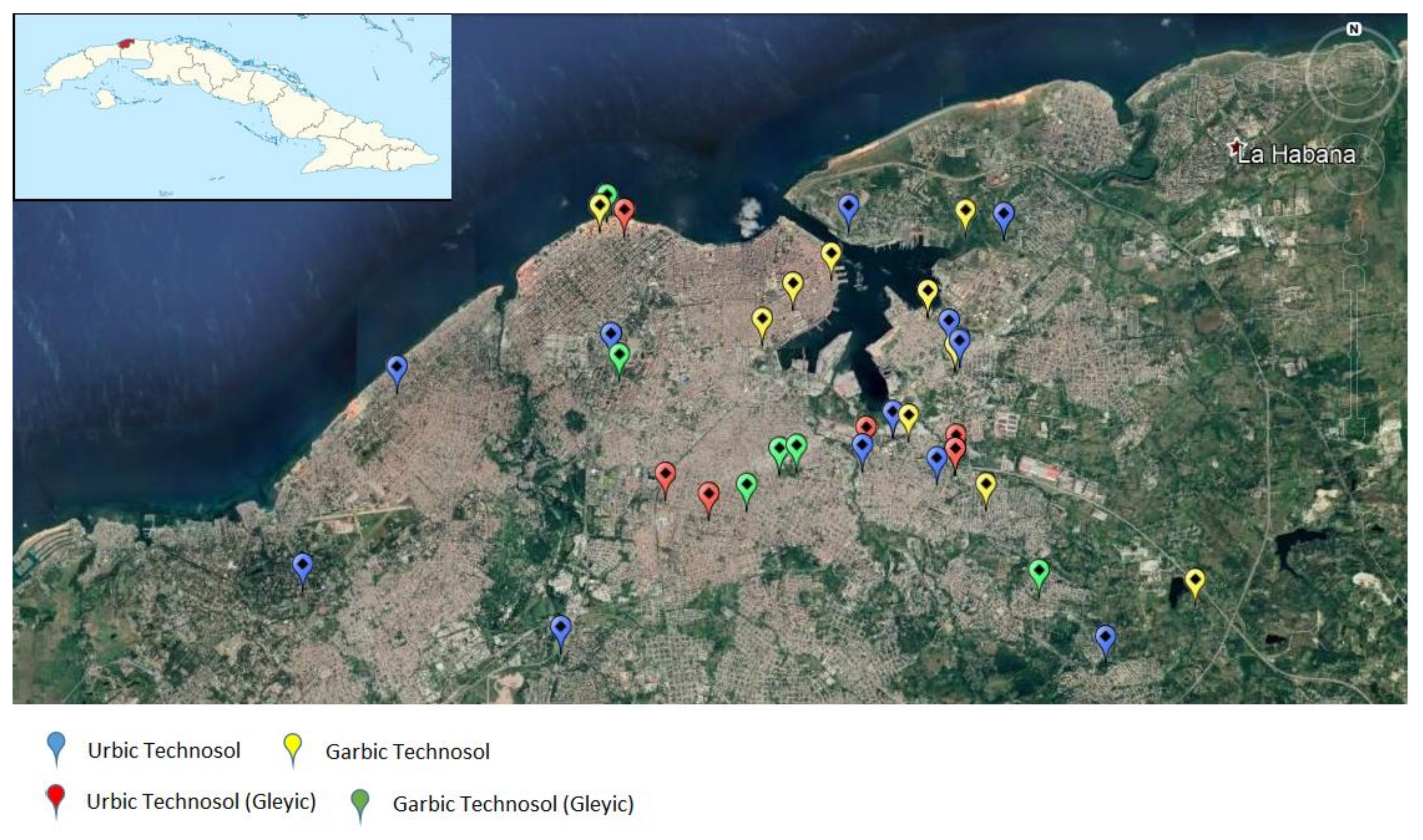Click the southeasternmost blue pin near the bottom
1423x840 pixels.
[x=1105, y=637]
